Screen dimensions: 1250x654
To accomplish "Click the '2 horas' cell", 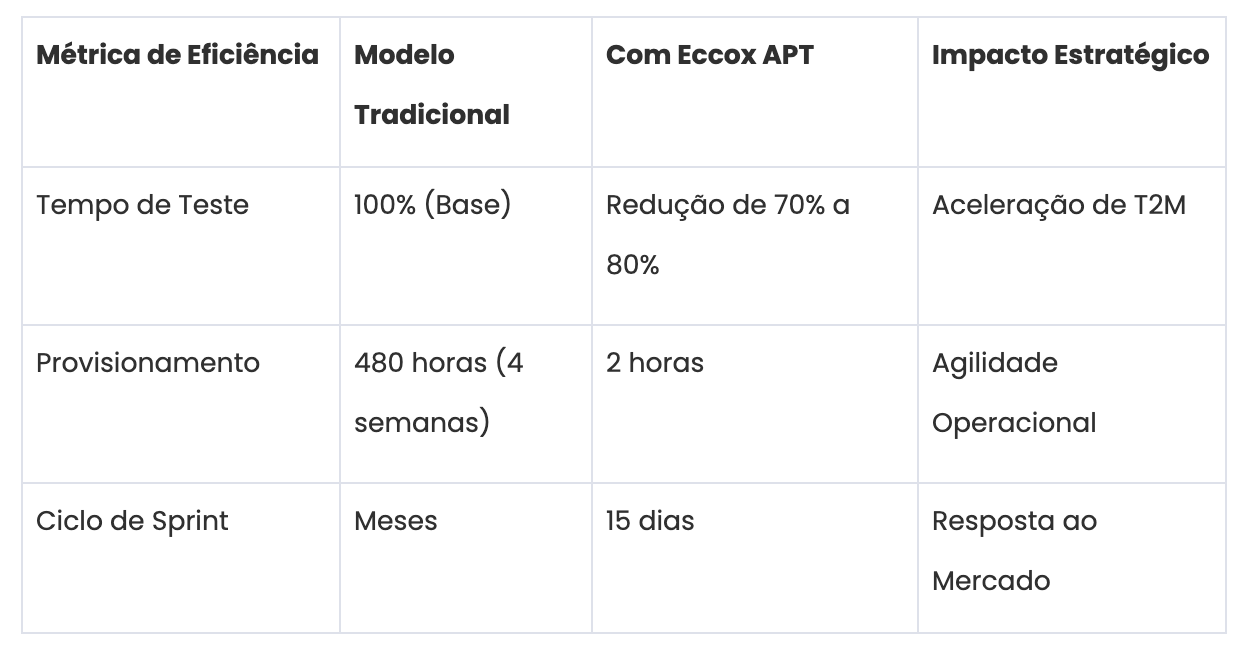I will (654, 363).
